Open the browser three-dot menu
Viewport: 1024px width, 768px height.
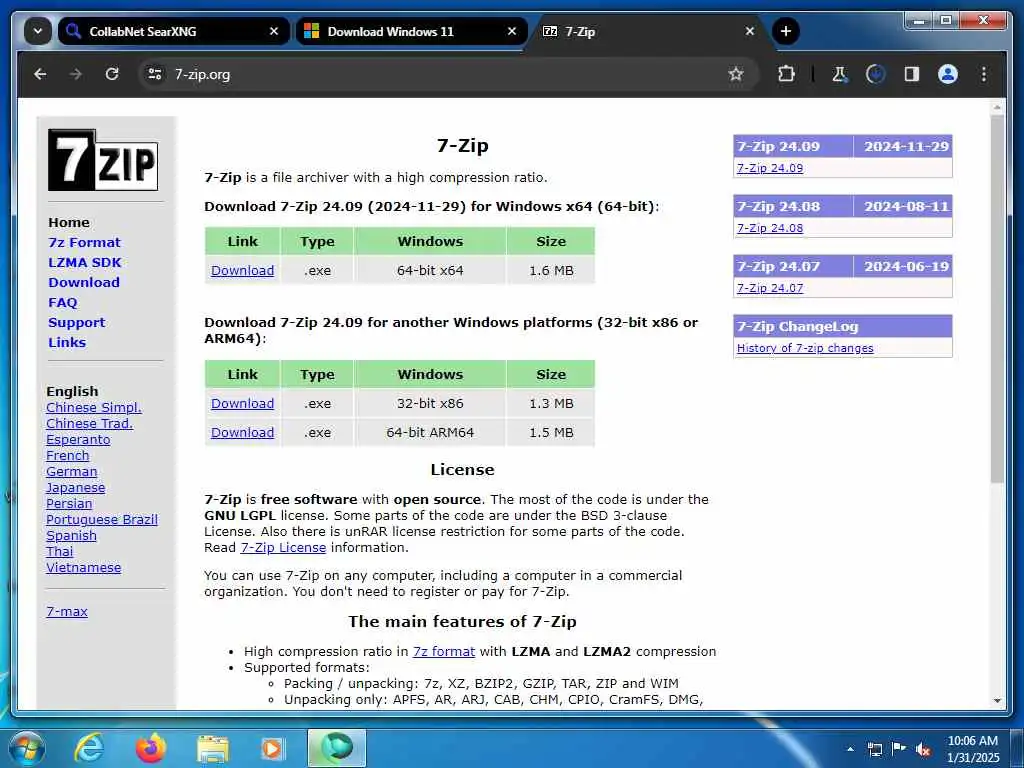pos(984,74)
